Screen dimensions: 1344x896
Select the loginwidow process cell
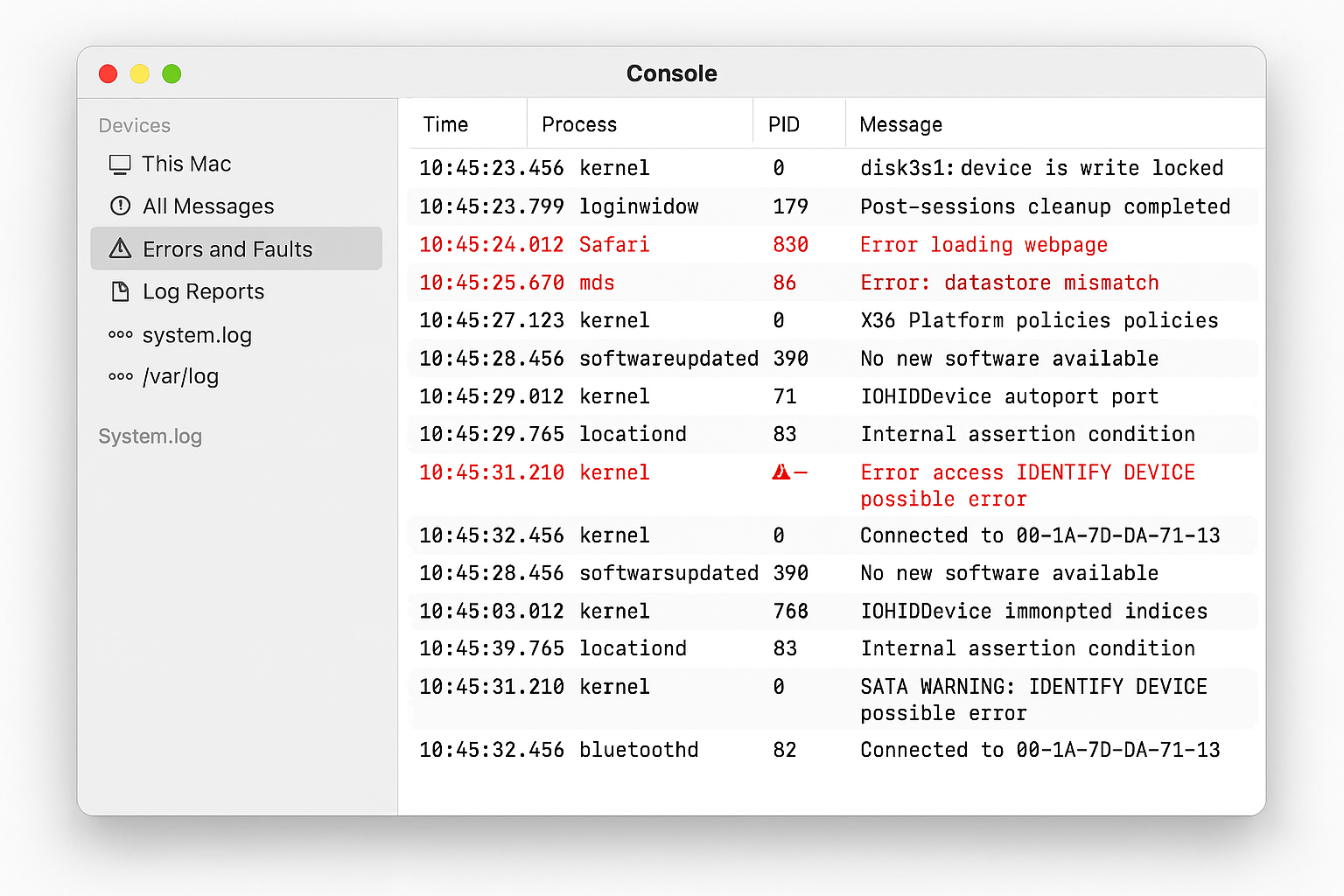(639, 206)
